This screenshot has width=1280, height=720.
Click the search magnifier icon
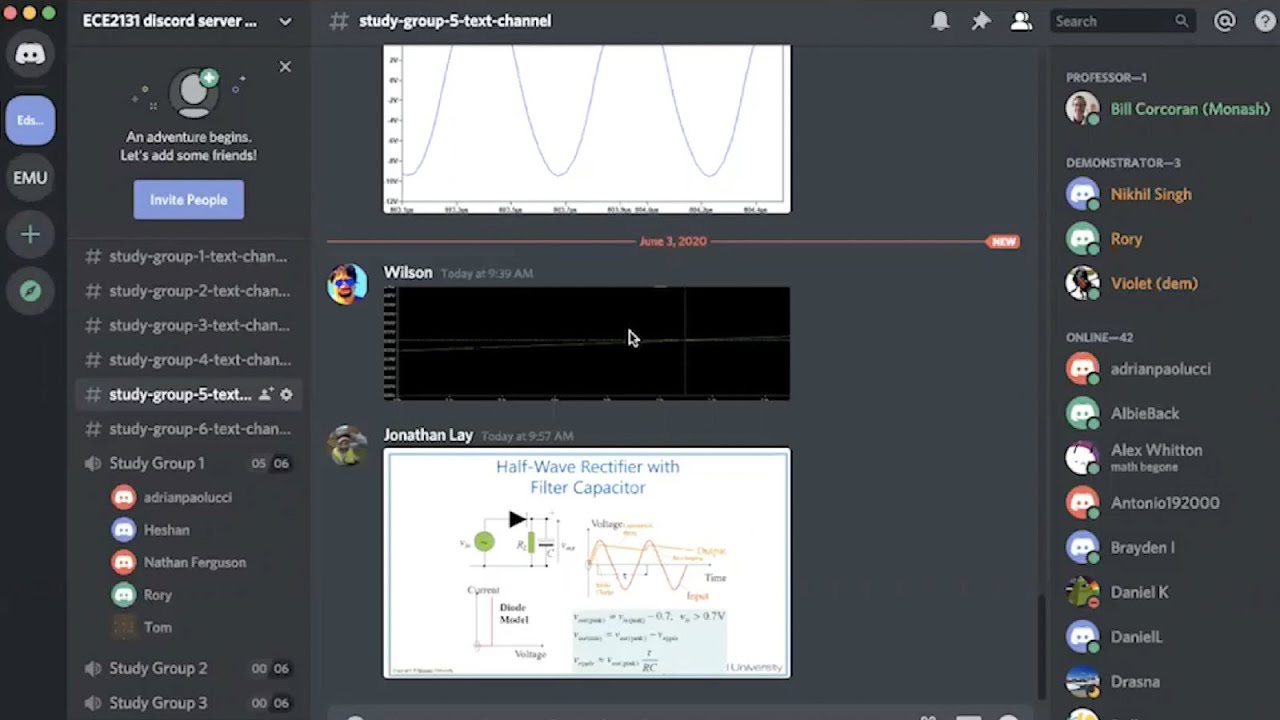[x=1181, y=21]
